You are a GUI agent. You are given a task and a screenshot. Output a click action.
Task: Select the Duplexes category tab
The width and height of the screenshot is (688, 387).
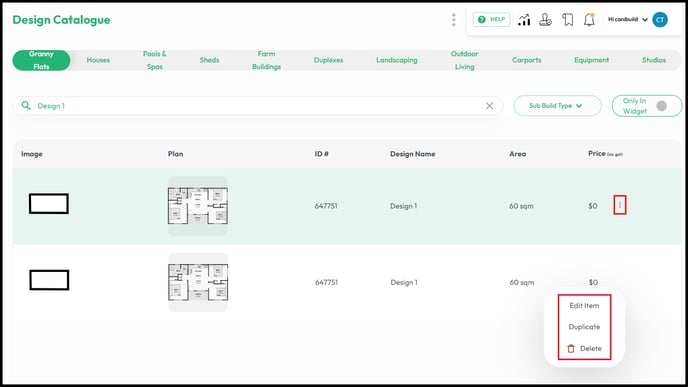pos(328,60)
